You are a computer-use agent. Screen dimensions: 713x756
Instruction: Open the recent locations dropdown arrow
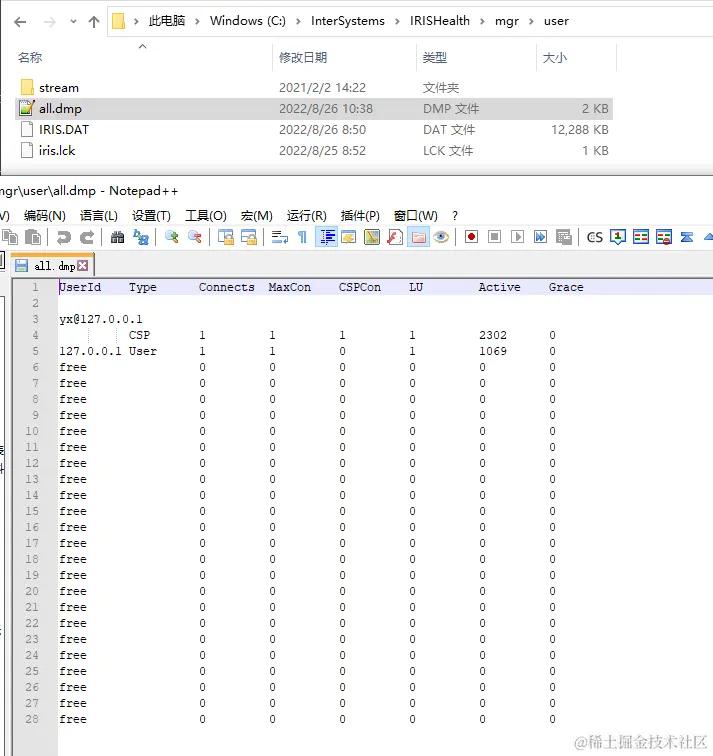pos(73,22)
